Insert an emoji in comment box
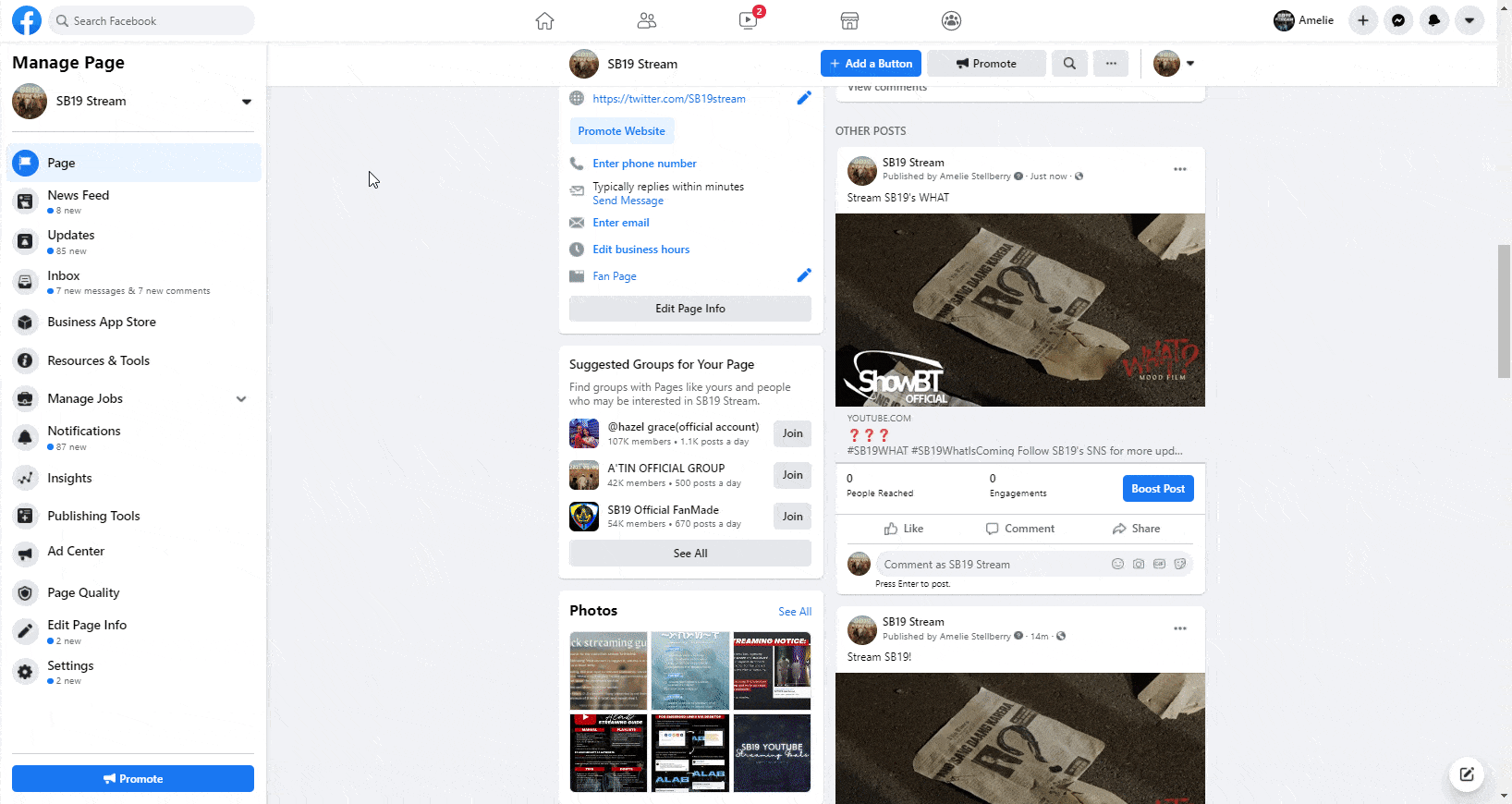This screenshot has width=1512, height=804. [x=1117, y=564]
